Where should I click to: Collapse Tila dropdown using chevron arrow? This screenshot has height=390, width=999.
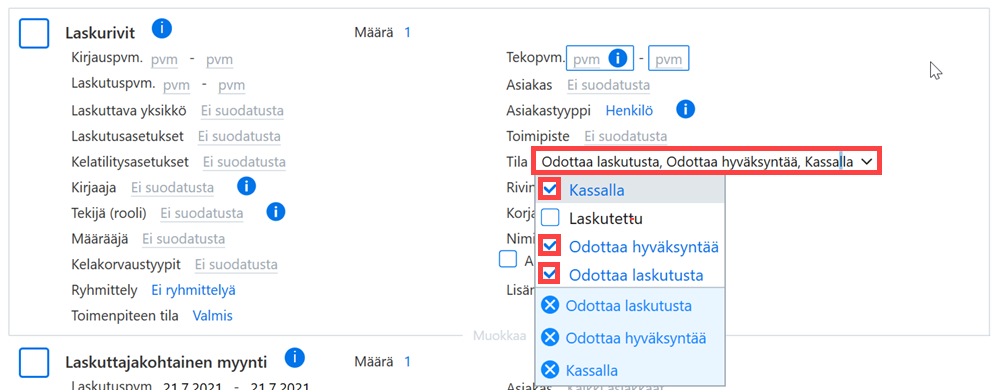click(x=866, y=162)
